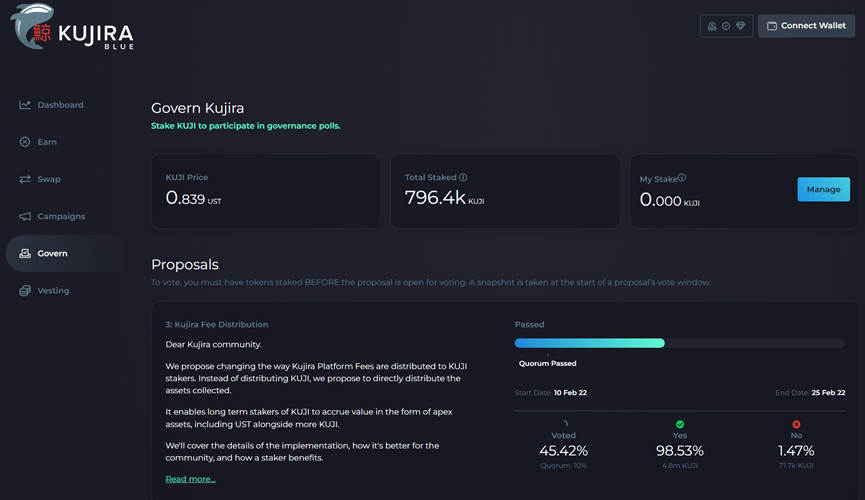Click the green checkmark icon above Yes
This screenshot has height=500, width=865.
click(680, 424)
